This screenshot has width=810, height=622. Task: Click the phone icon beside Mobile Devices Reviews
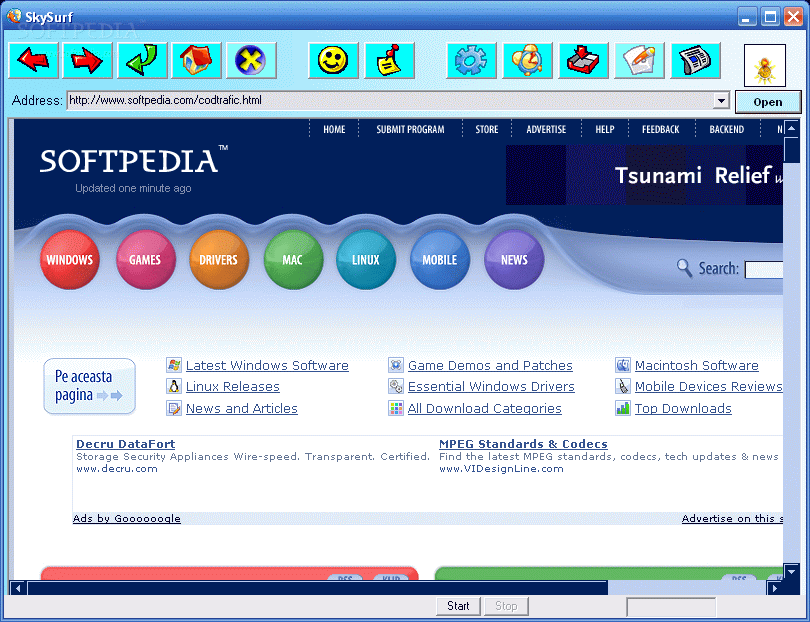tap(623, 386)
